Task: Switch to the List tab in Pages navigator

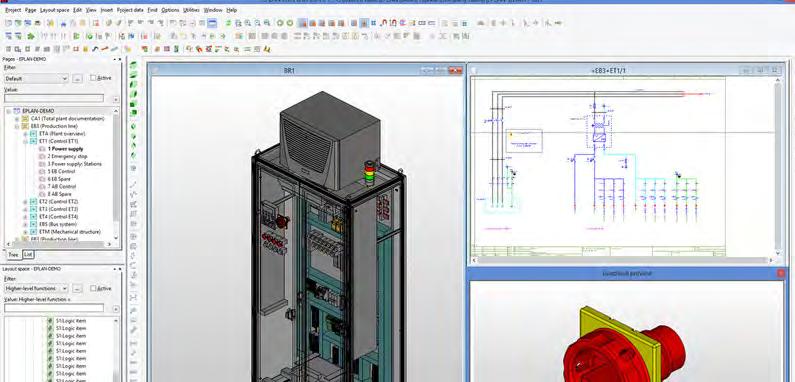Action: (28, 255)
